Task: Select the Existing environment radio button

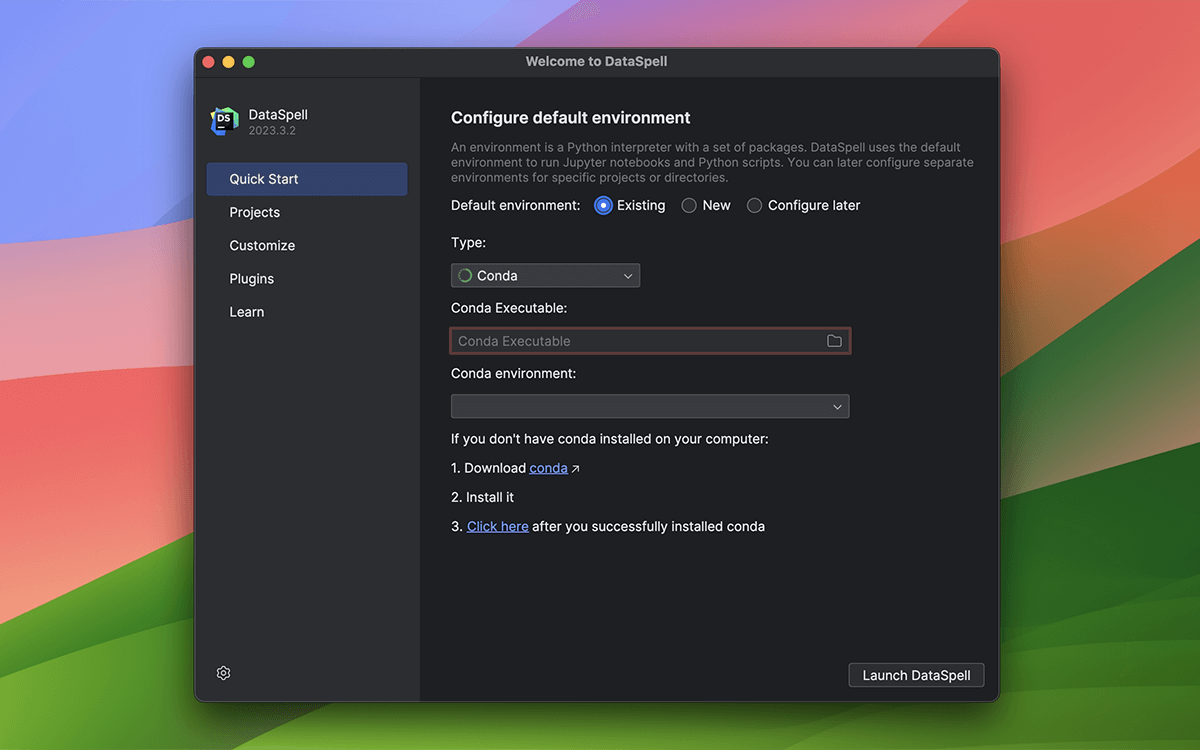Action: point(603,205)
